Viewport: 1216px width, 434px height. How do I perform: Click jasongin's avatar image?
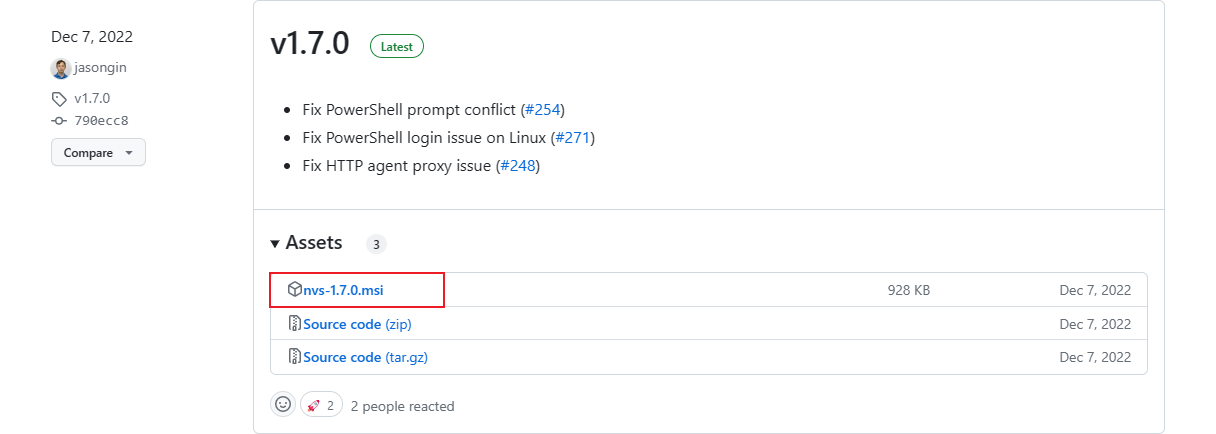click(x=61, y=68)
